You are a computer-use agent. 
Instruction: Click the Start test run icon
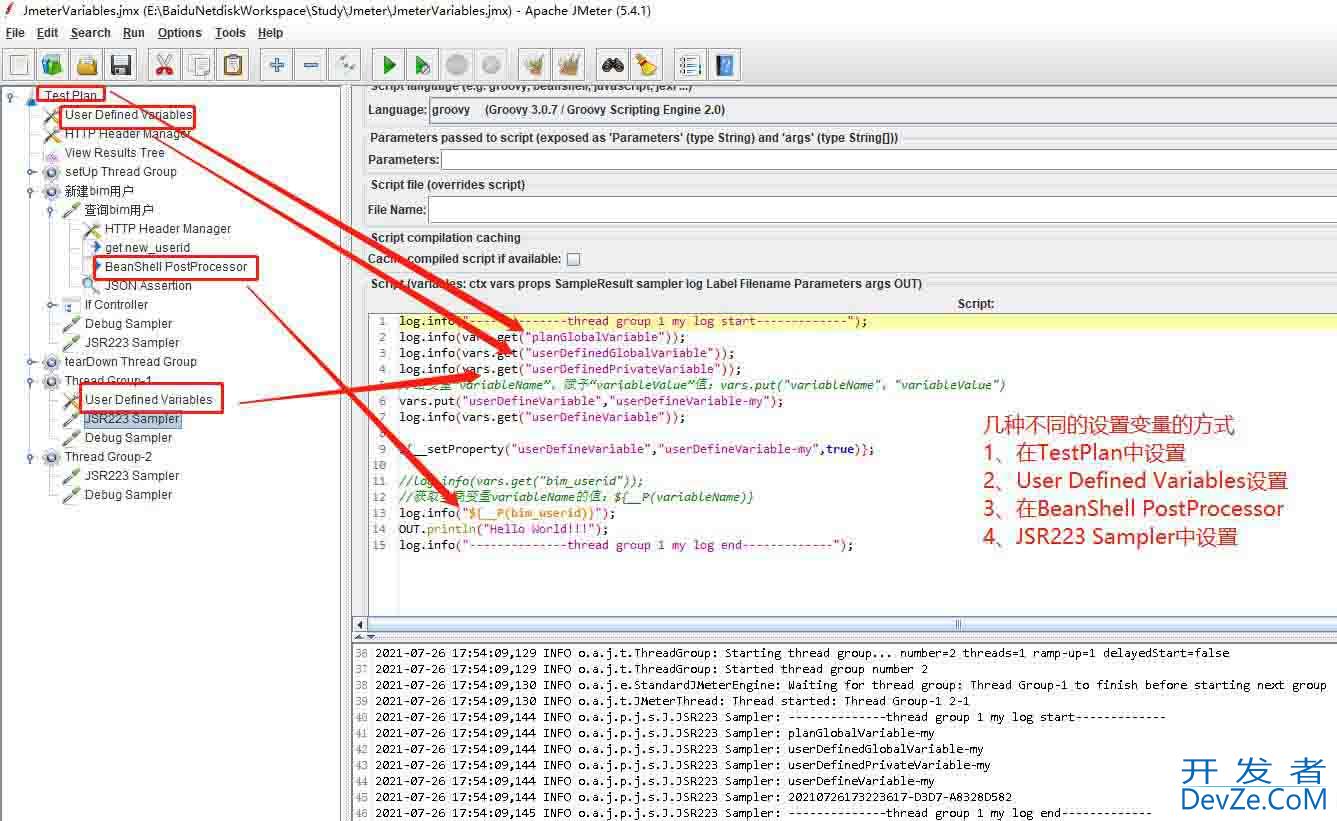coord(389,66)
